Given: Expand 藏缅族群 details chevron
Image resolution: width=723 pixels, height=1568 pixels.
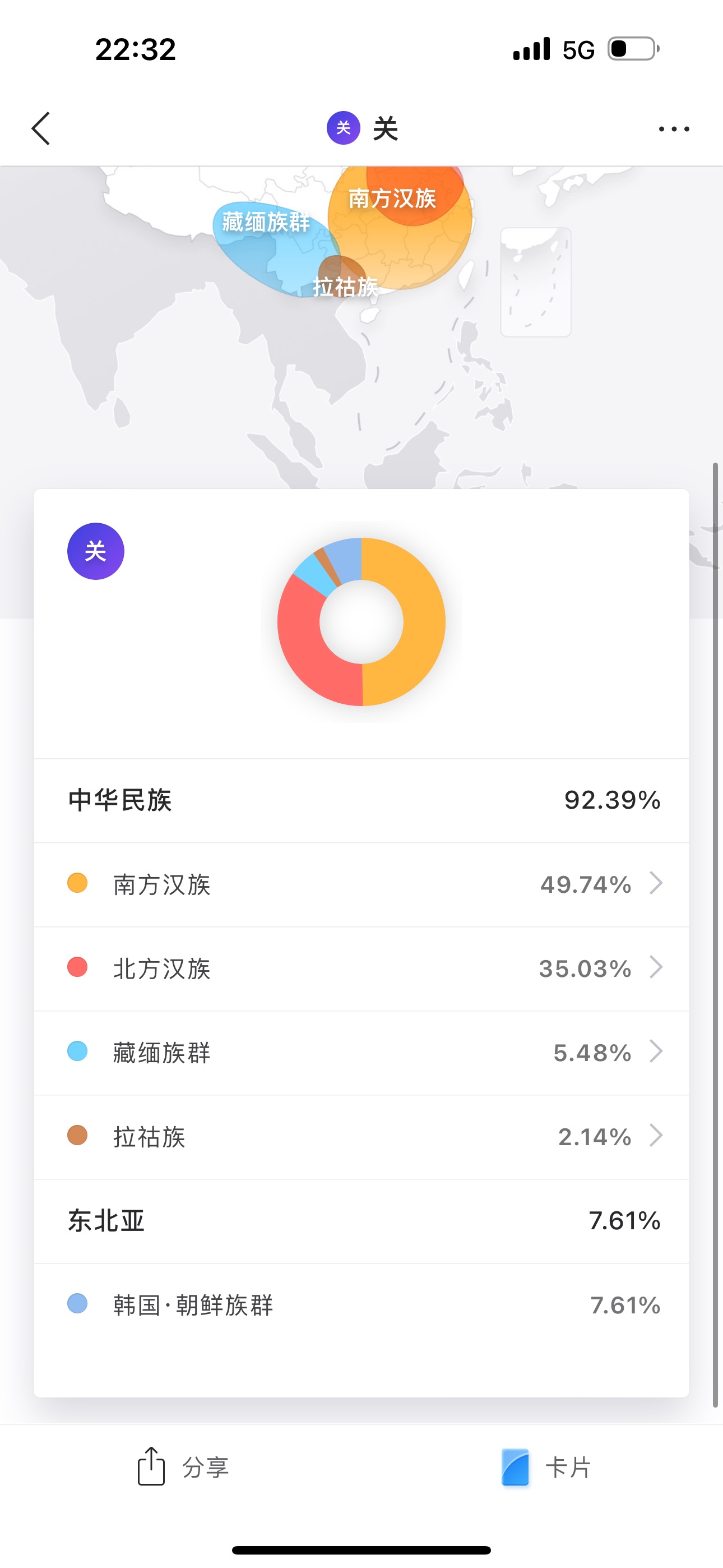Looking at the screenshot, I should [x=655, y=1051].
